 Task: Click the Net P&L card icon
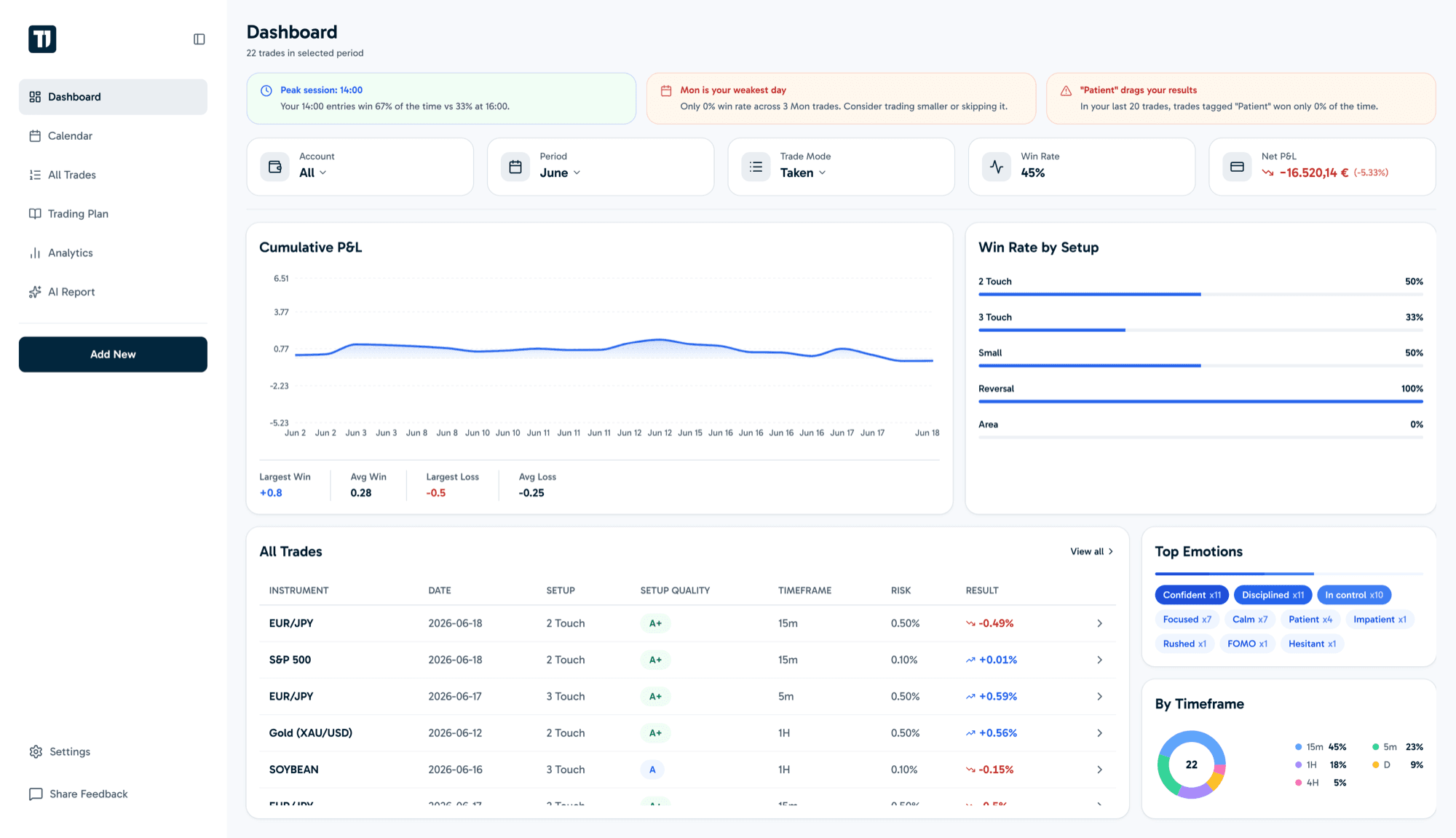tap(1237, 167)
